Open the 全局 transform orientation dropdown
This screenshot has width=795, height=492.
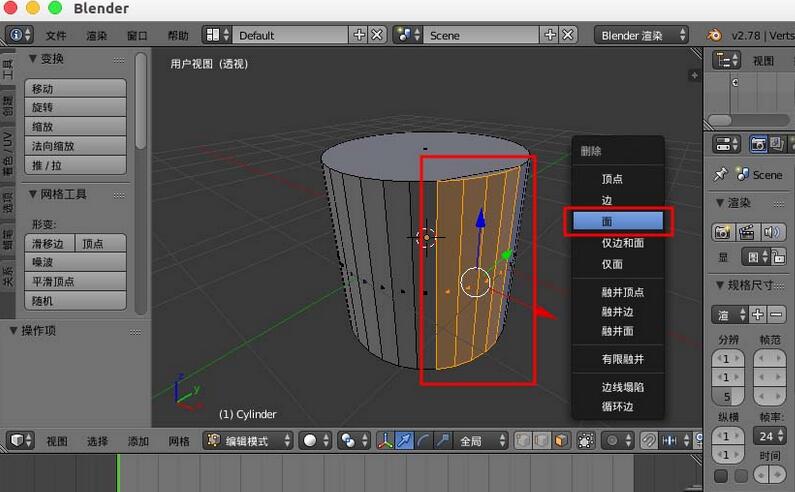481,440
